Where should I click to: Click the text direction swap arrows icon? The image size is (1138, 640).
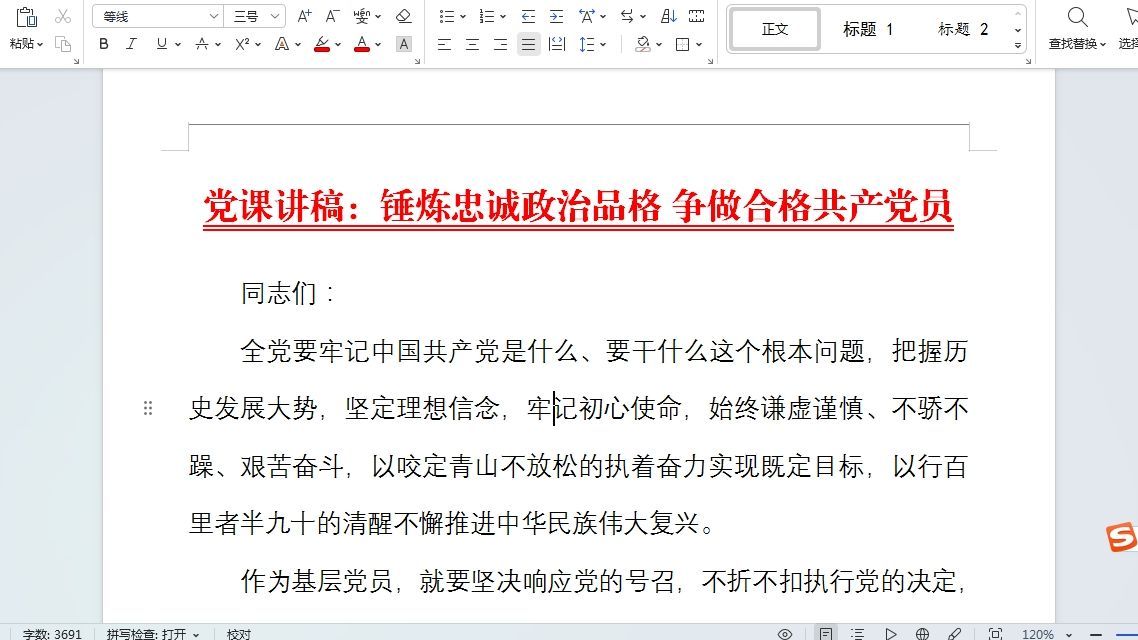(627, 16)
